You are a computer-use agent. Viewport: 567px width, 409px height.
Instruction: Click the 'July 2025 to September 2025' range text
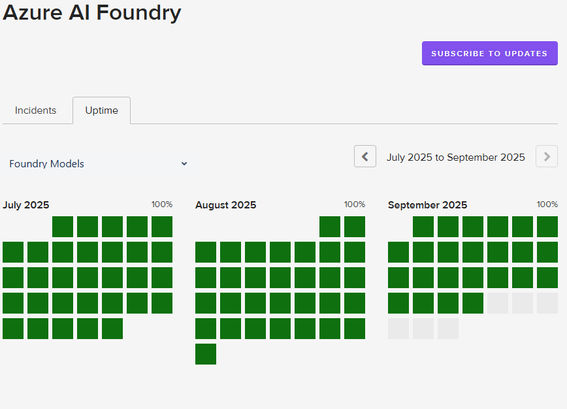coord(456,157)
